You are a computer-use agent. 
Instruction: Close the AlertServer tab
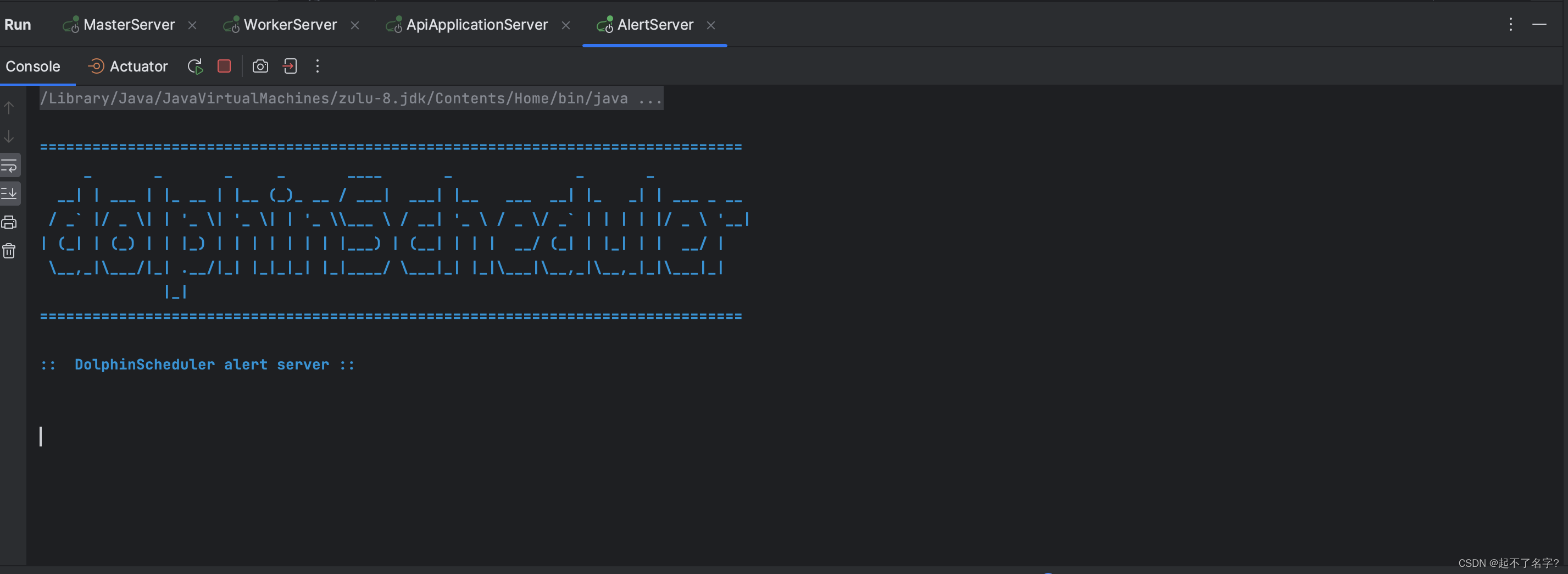[x=710, y=25]
